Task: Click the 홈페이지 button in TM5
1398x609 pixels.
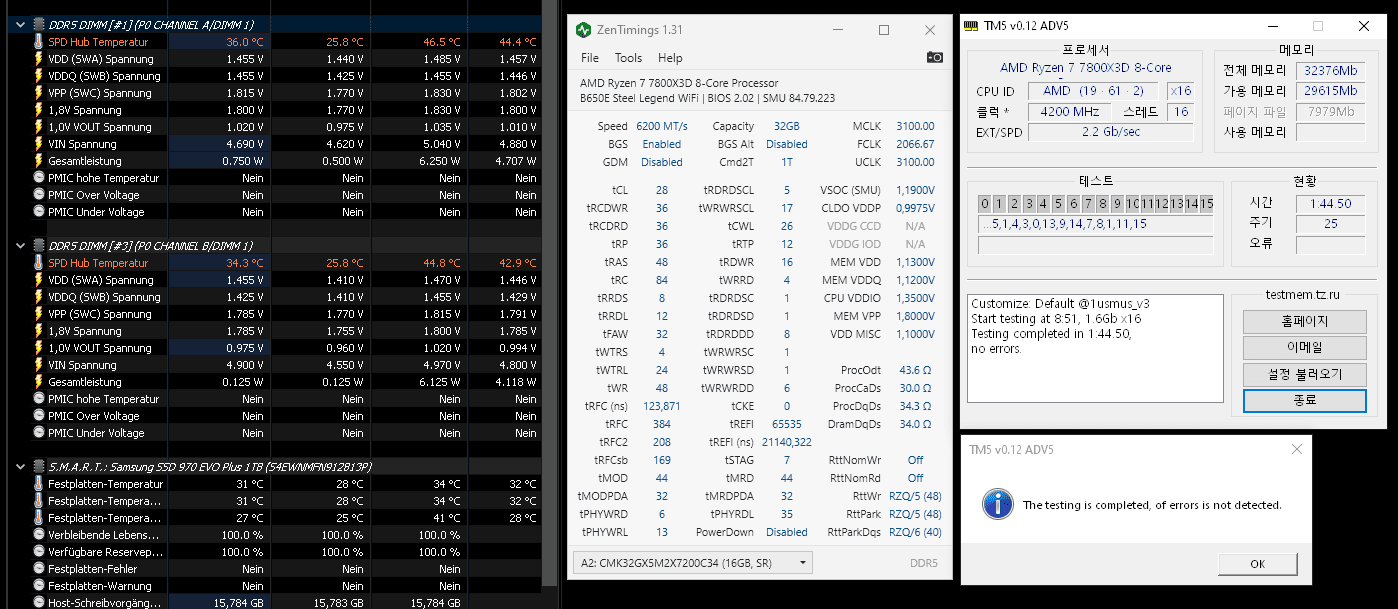Action: pyautogui.click(x=1304, y=322)
